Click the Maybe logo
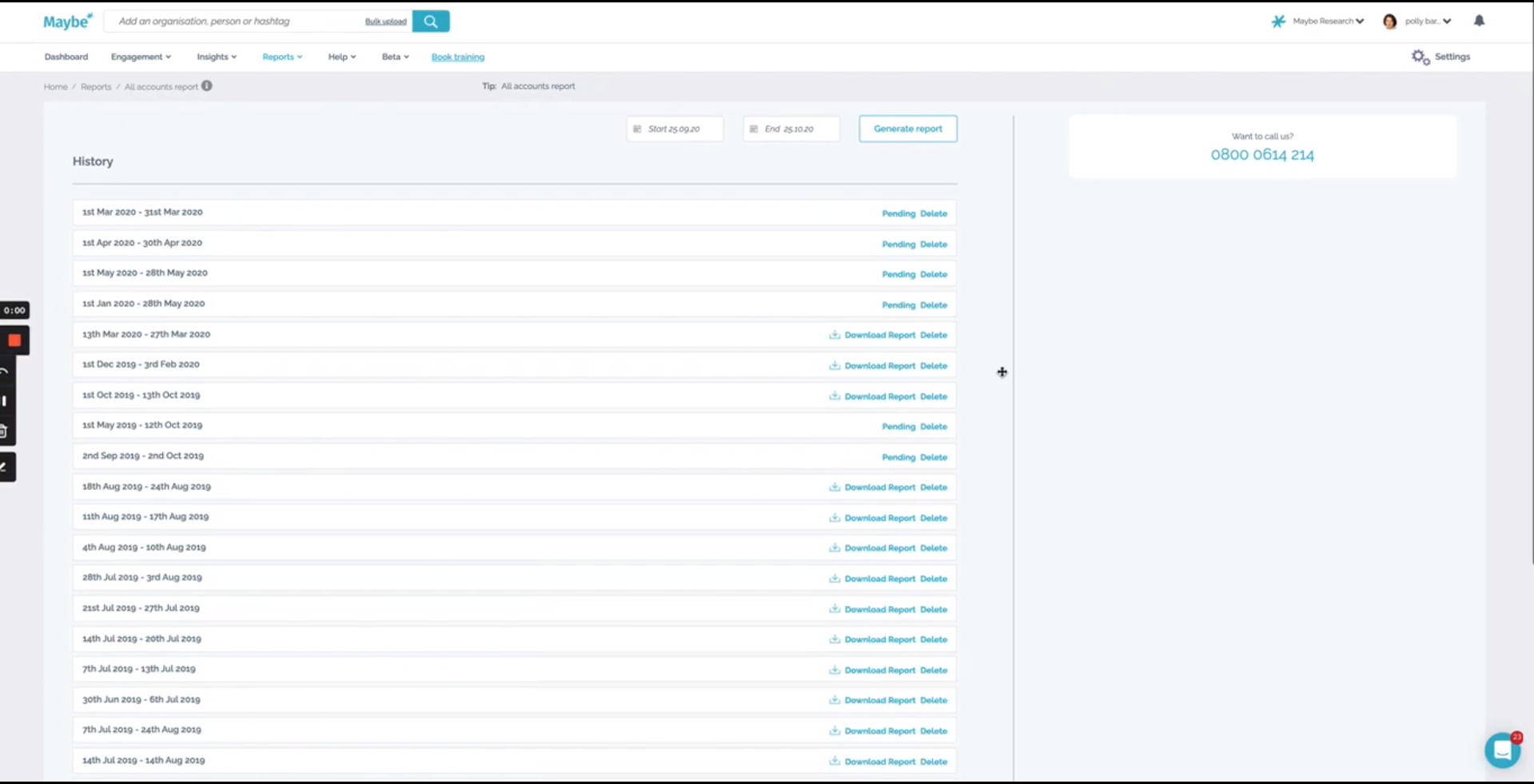The width and height of the screenshot is (1534, 784). (x=68, y=22)
